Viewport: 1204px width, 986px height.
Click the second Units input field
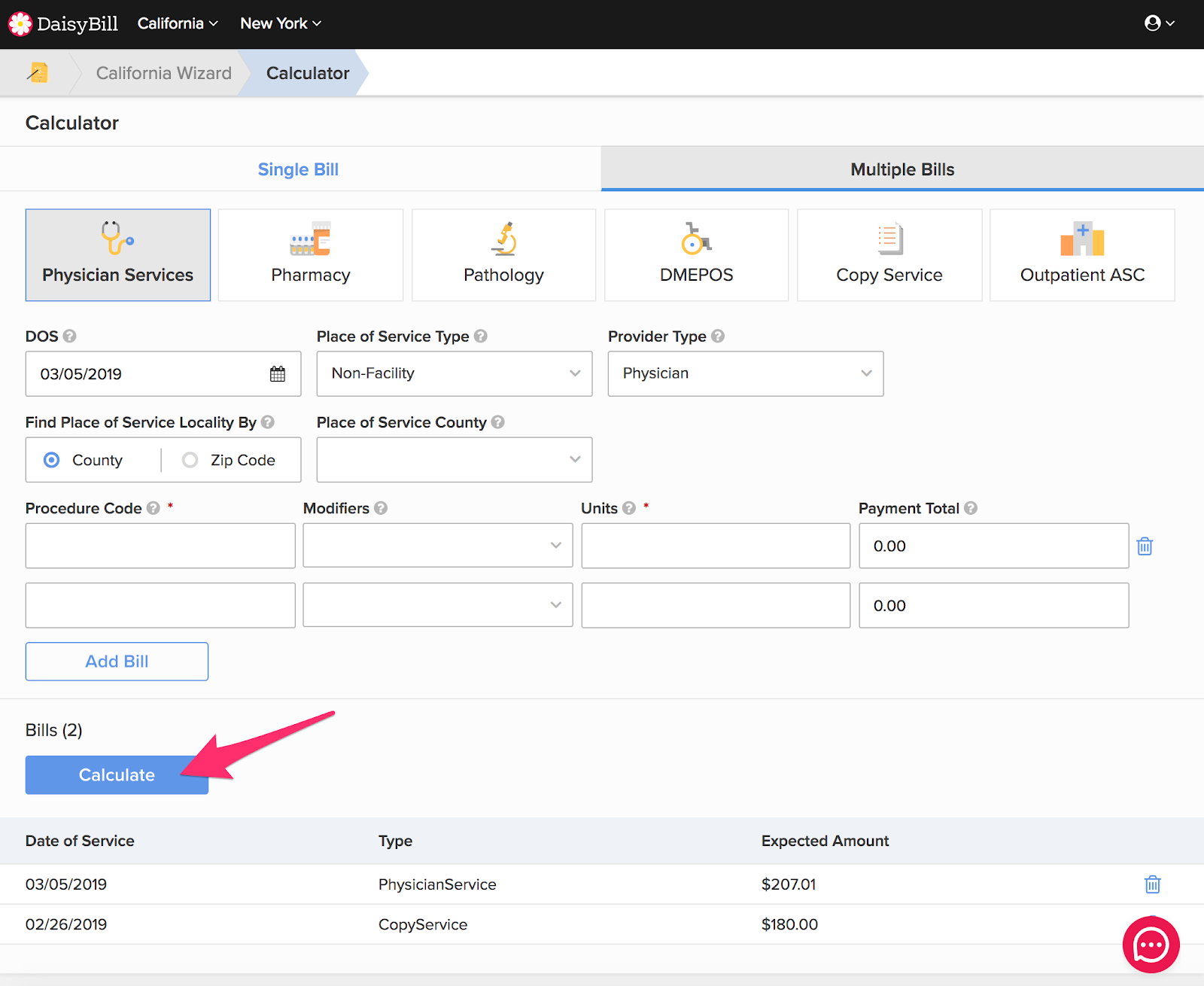click(716, 605)
